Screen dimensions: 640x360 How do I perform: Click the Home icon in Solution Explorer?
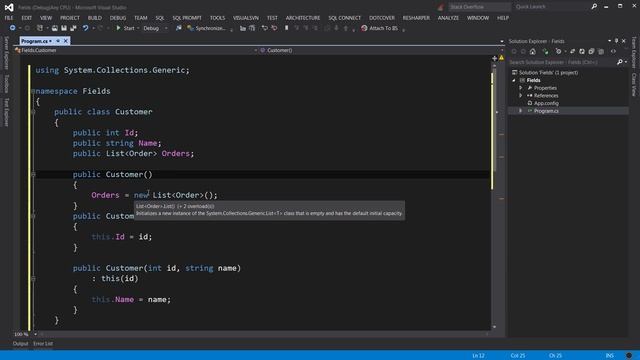pos(533,51)
